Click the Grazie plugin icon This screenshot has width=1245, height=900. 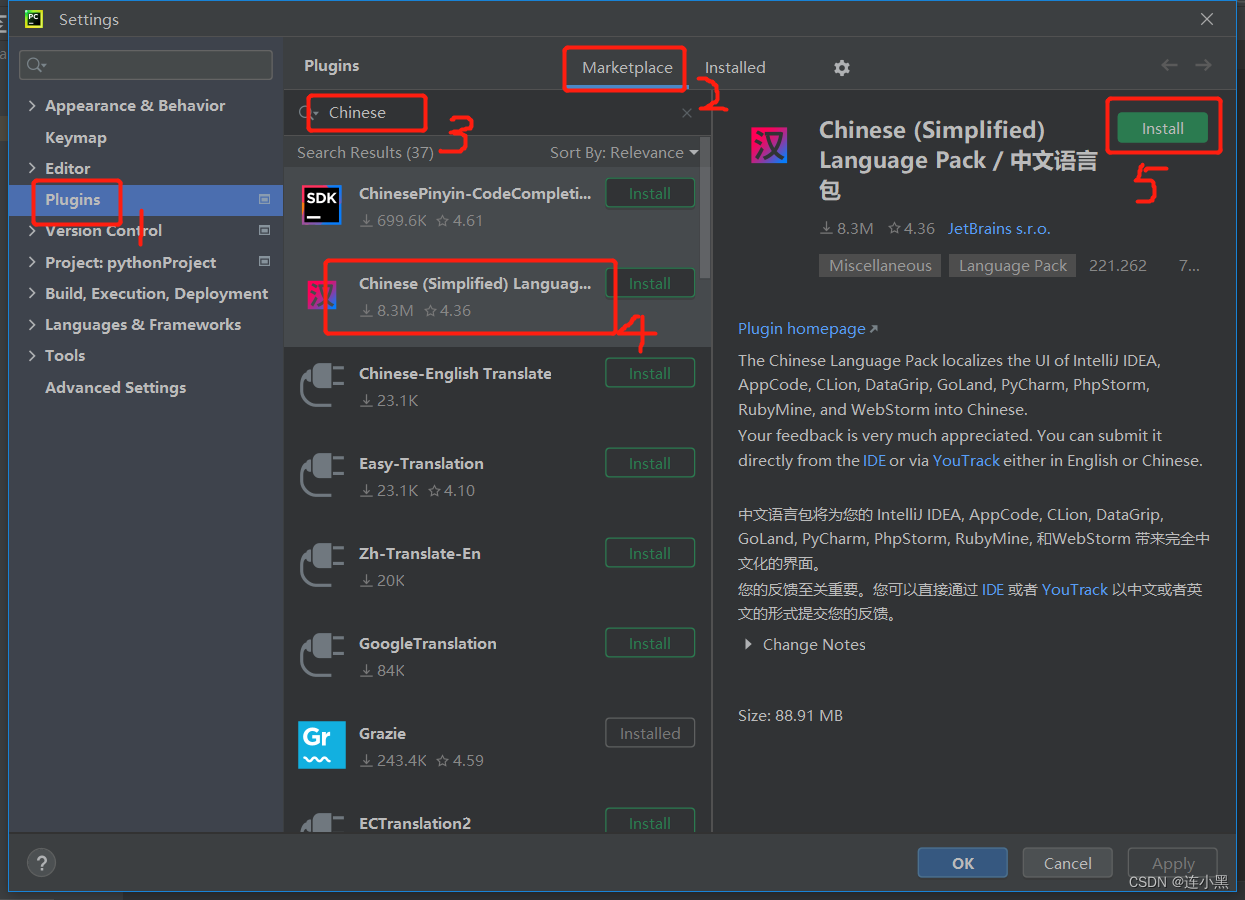tap(322, 745)
